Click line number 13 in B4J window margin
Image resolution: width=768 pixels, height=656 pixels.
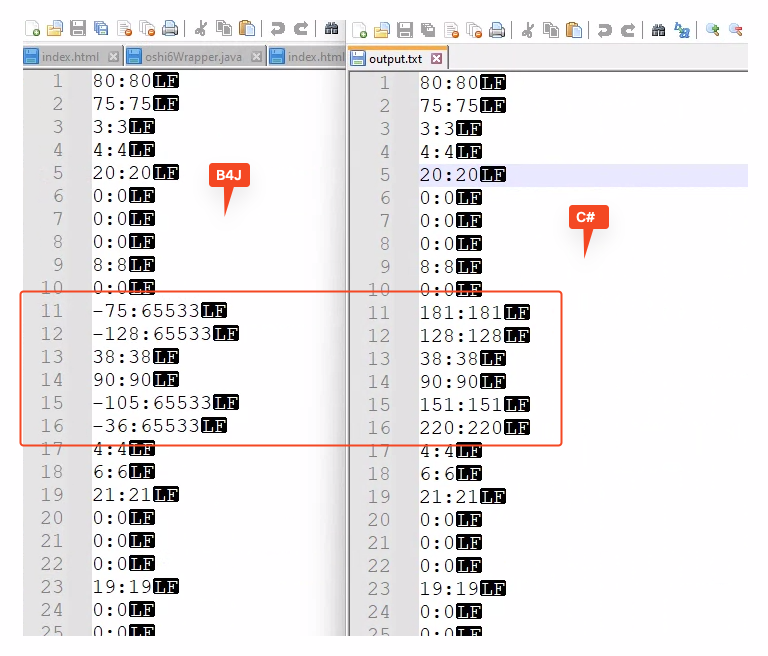coord(52,357)
